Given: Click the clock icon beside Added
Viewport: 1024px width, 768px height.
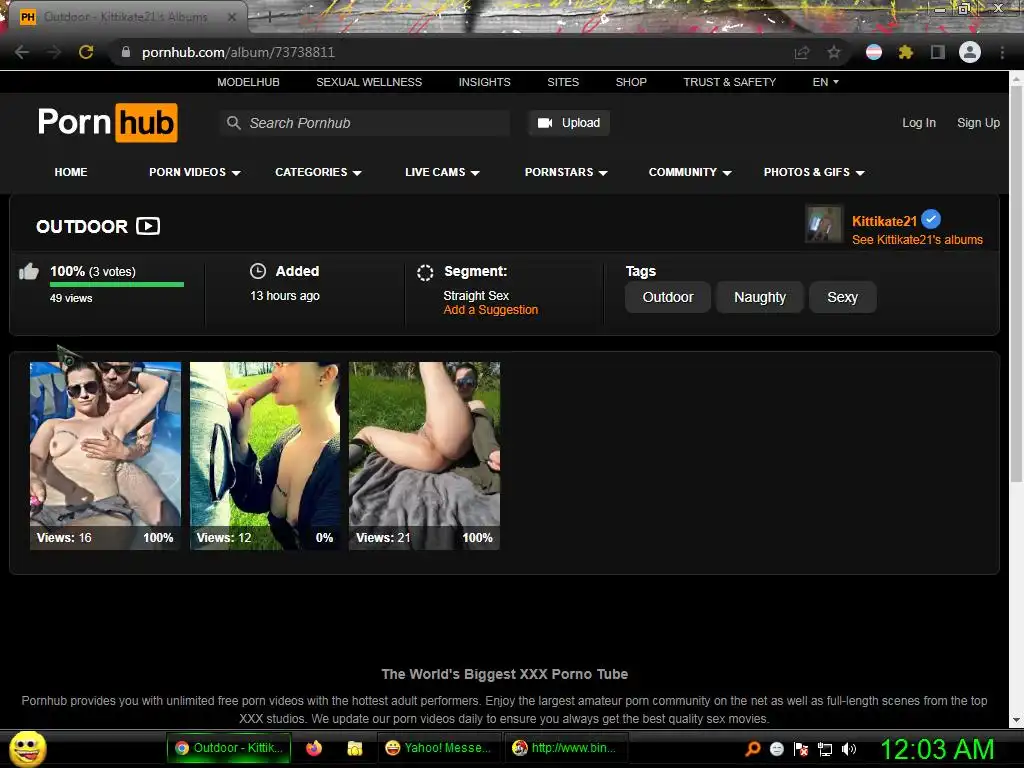Looking at the screenshot, I should tap(258, 271).
